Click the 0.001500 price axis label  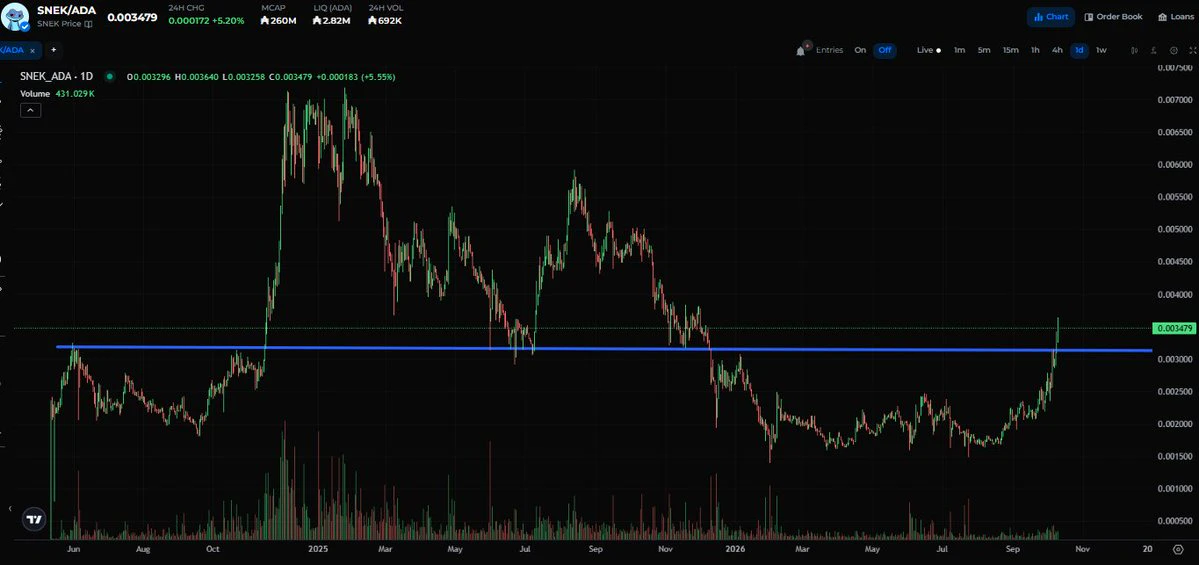(x=1175, y=456)
